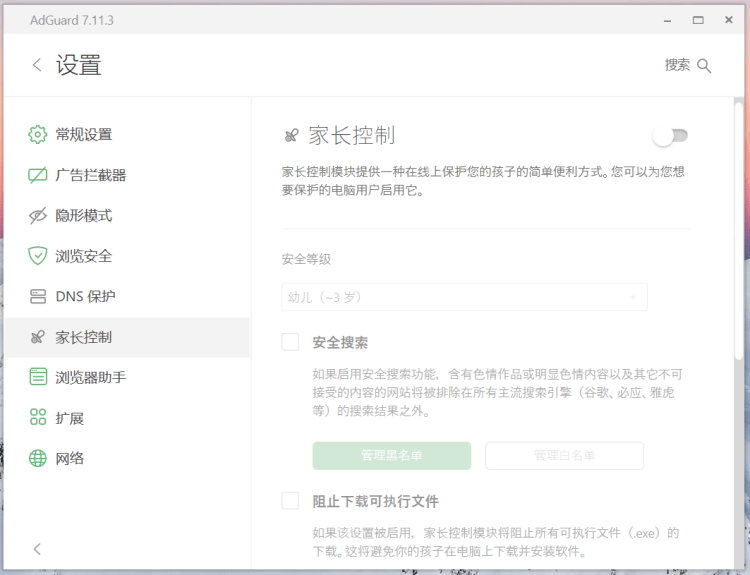Click the 安全等级 label

click(306, 259)
